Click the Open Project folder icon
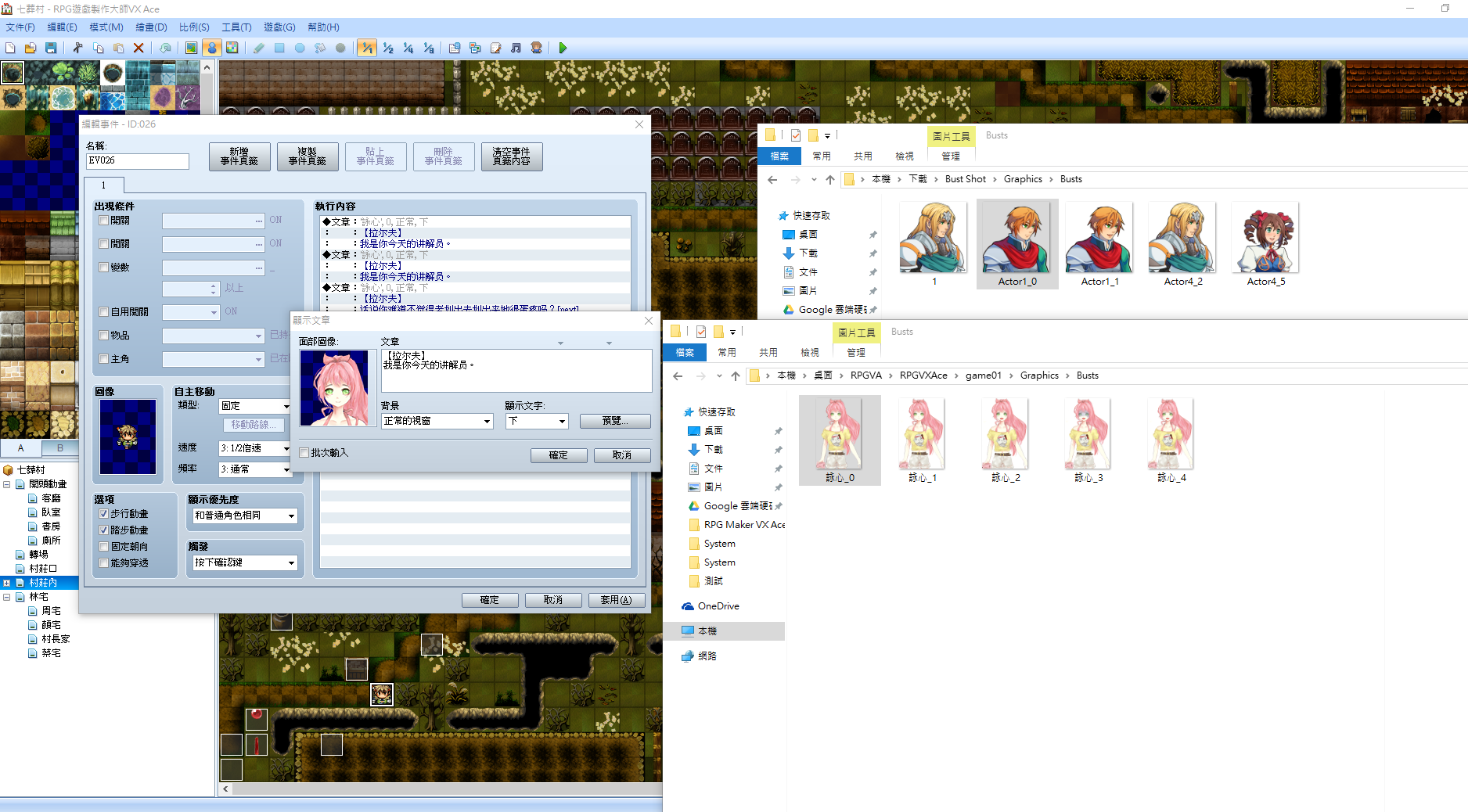The image size is (1468, 812). click(31, 48)
